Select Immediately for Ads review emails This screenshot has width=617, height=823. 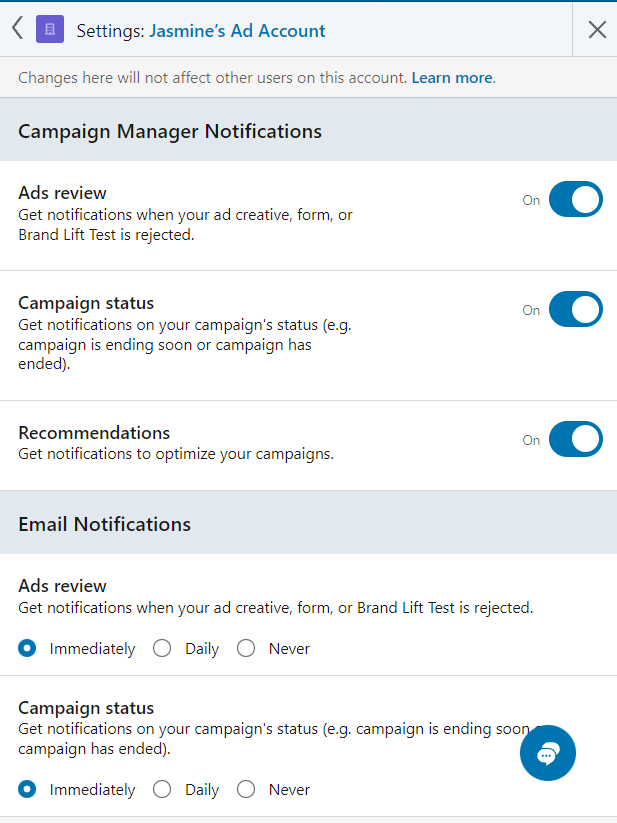(27, 648)
